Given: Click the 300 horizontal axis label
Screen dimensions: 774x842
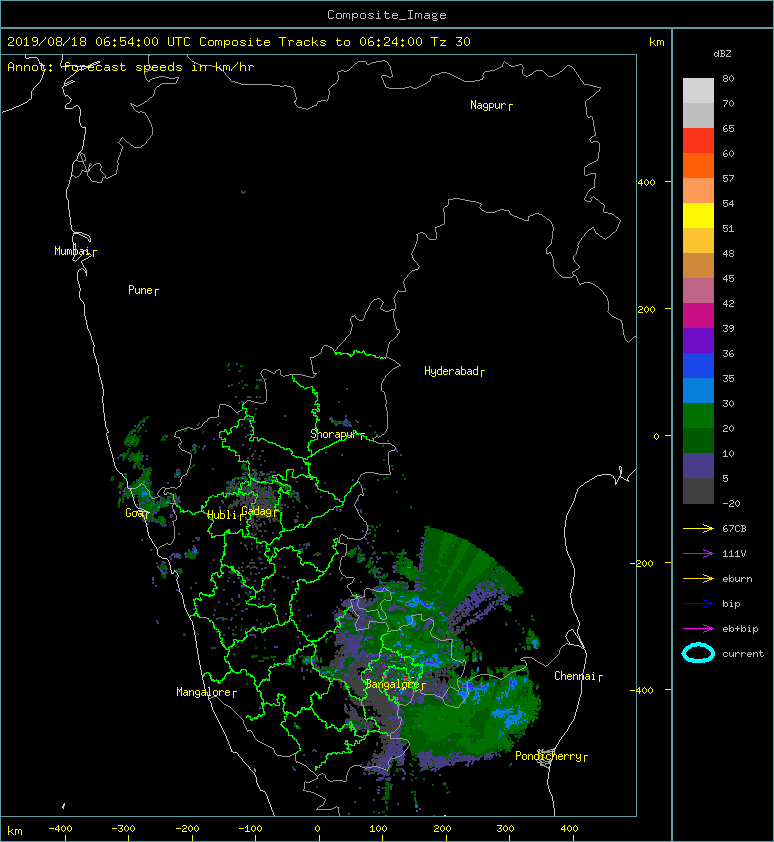Looking at the screenshot, I should (x=505, y=829).
